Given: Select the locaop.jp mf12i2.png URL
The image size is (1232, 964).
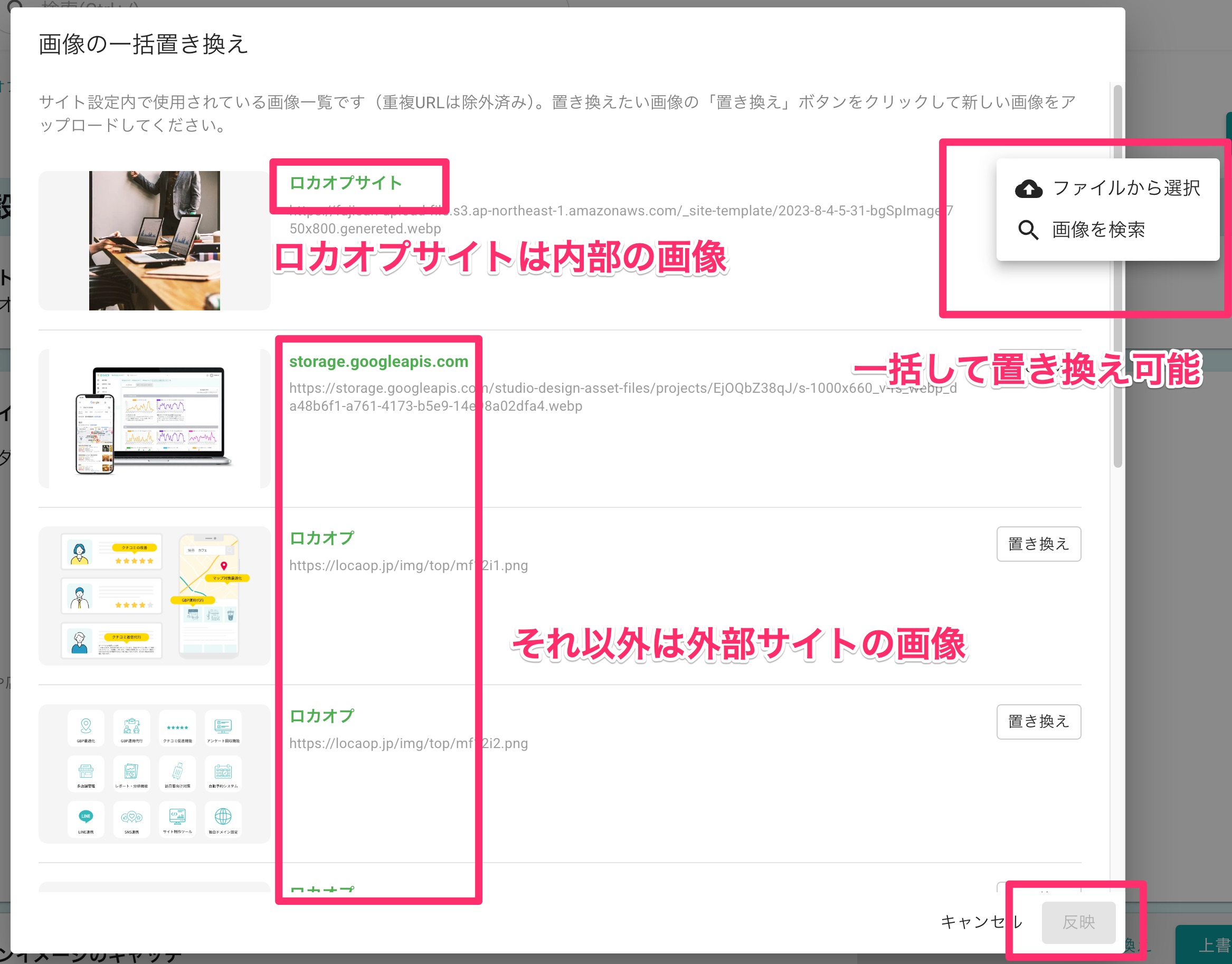Looking at the screenshot, I should tap(409, 743).
